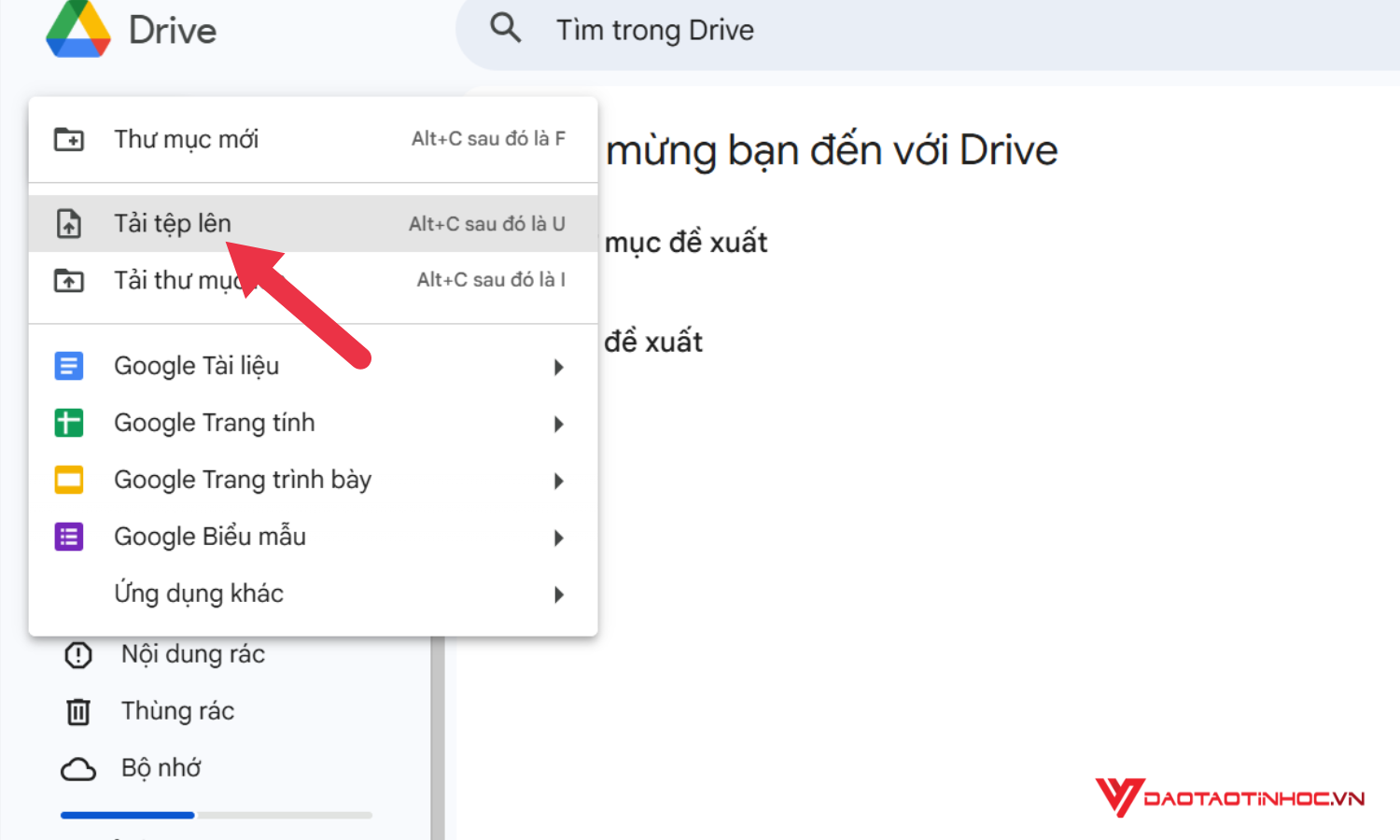Click the folder upload icon
The height and width of the screenshot is (840, 1400).
[69, 280]
